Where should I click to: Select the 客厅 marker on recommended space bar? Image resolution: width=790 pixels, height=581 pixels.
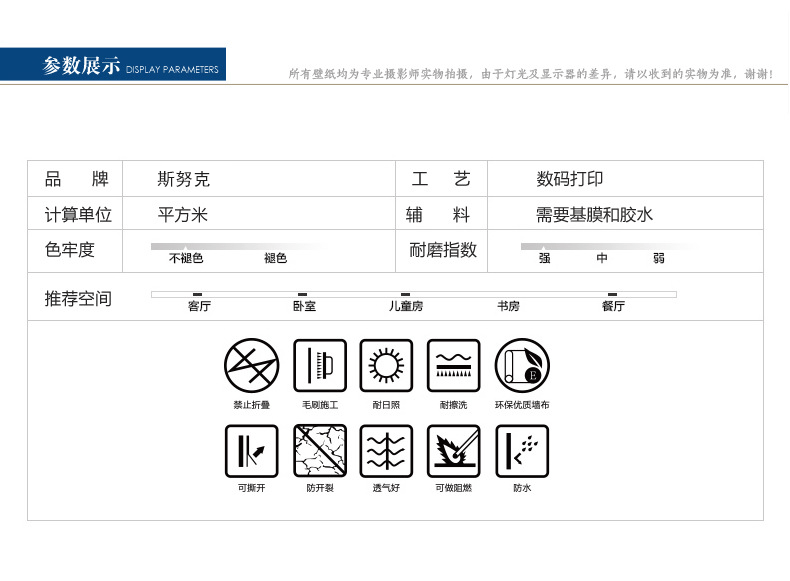(x=198, y=294)
